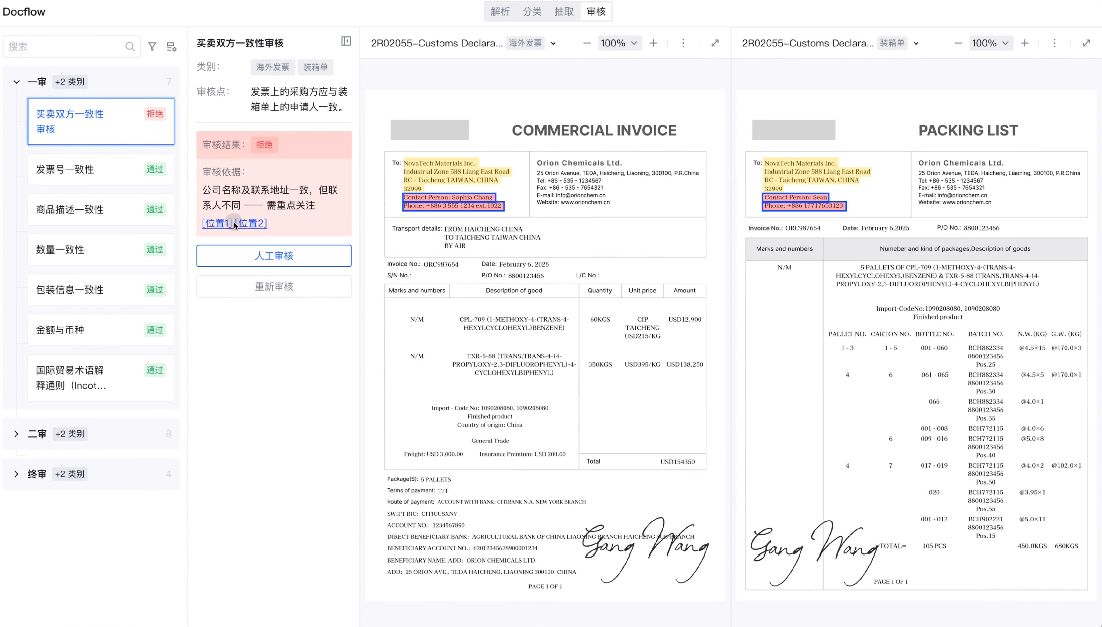Expand the 终审 review group

pyautogui.click(x=17, y=474)
